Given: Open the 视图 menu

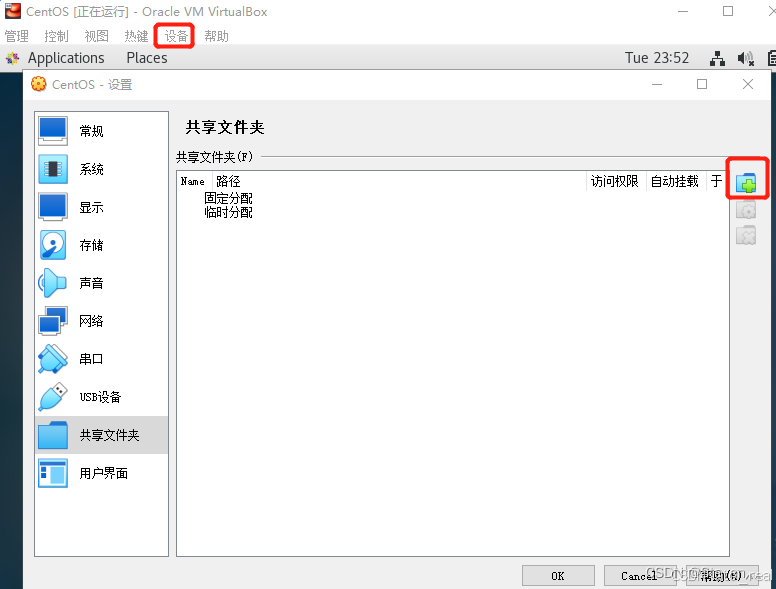Looking at the screenshot, I should (x=96, y=36).
